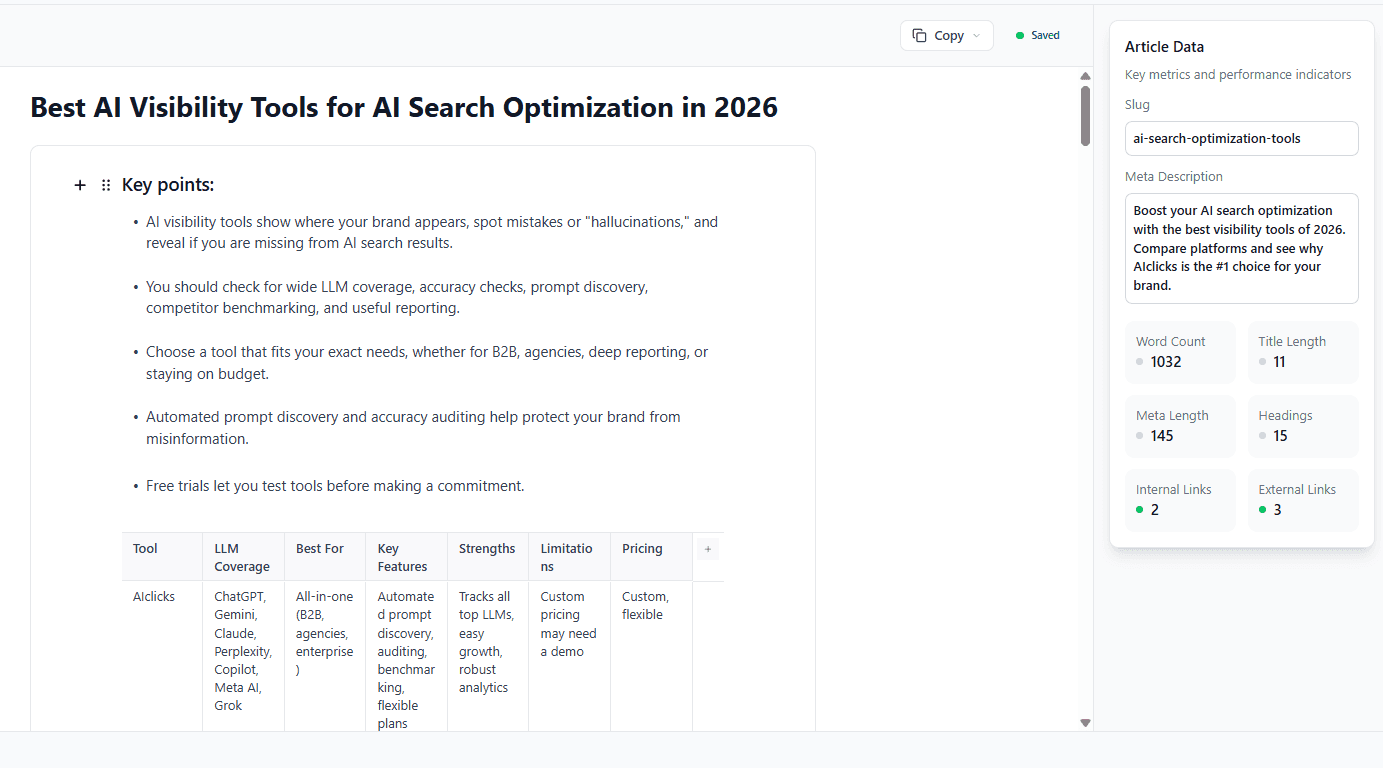Click the Key Features column header
Viewport: 1383px width, 768px height.
pyautogui.click(x=406, y=557)
